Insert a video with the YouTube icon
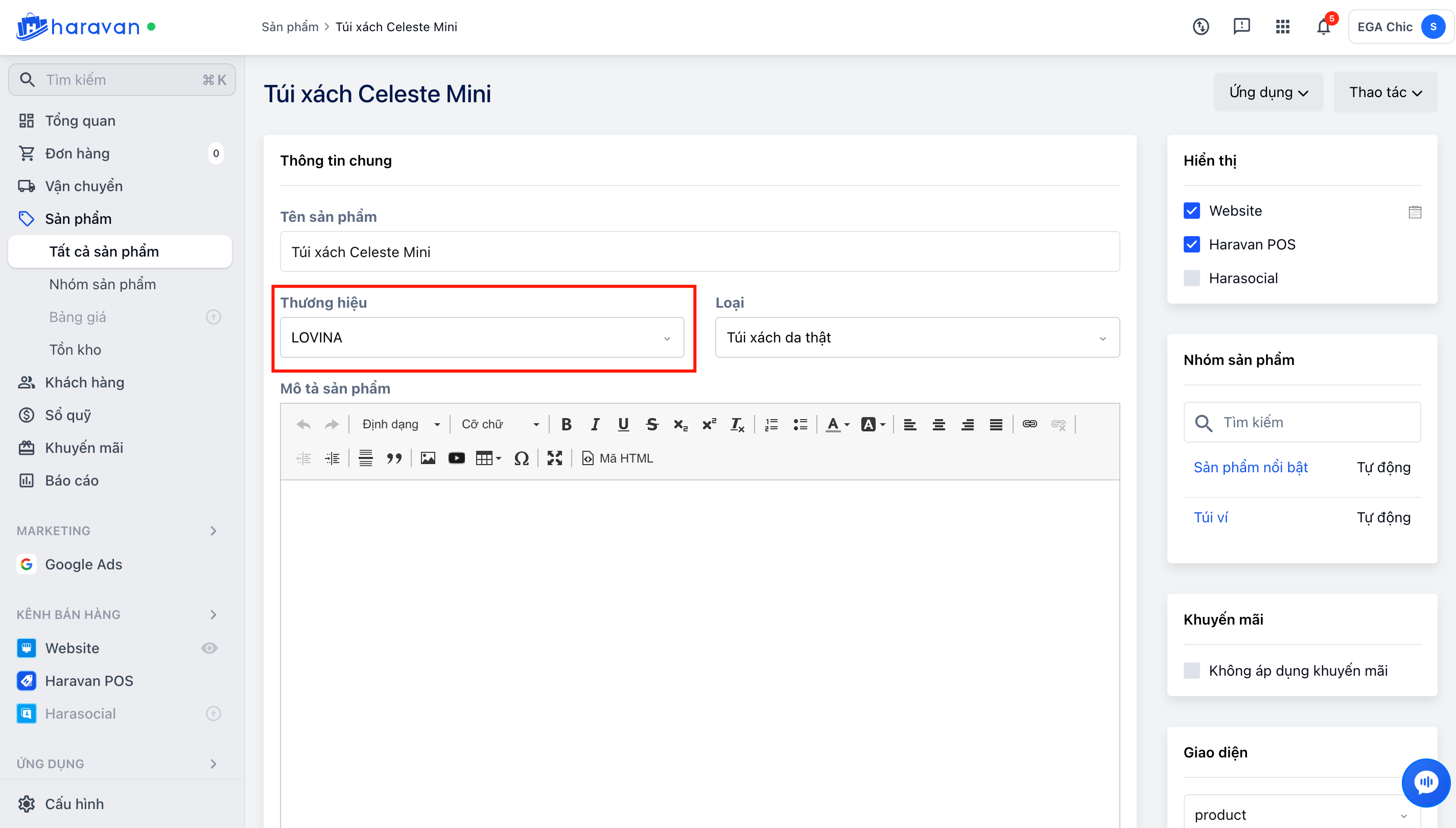Screen dimensions: 1456x828 pos(456,458)
